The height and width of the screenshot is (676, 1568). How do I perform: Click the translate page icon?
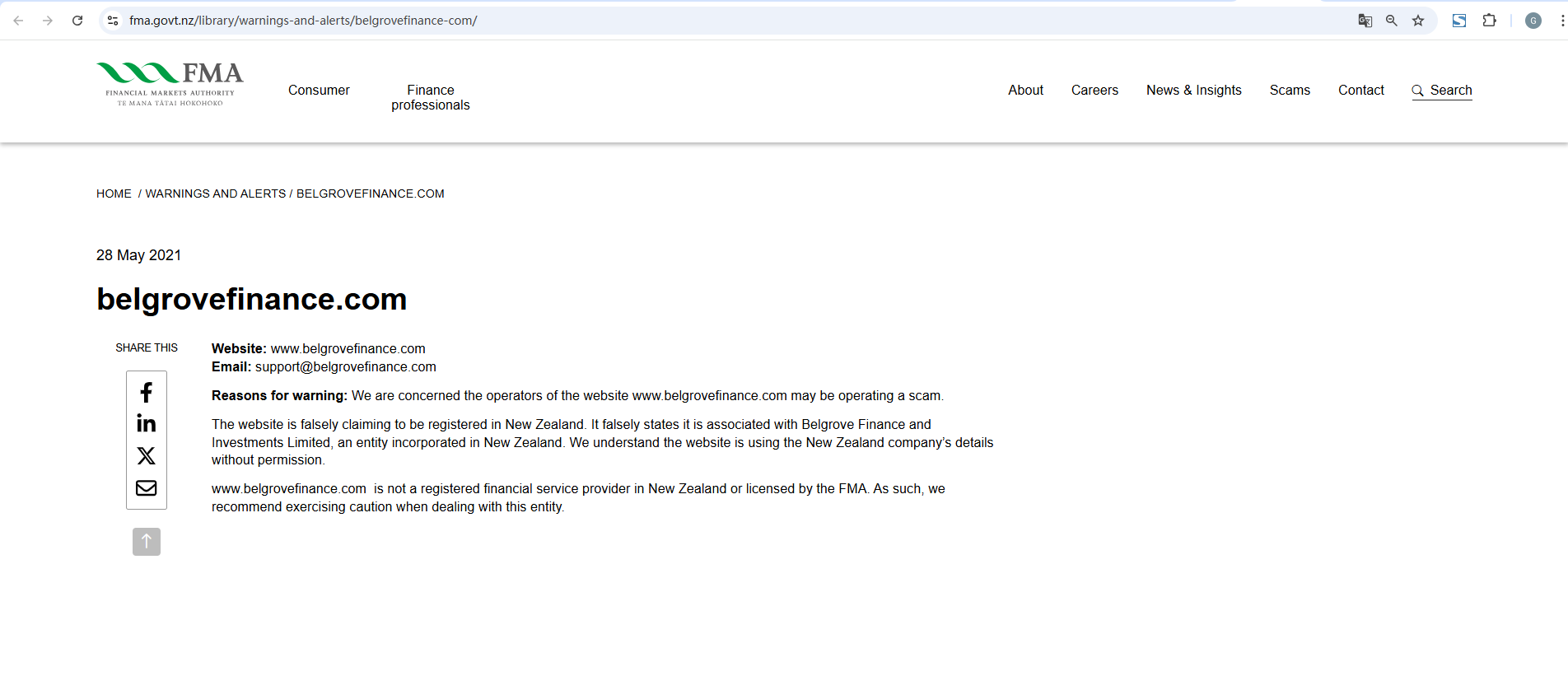(1365, 21)
